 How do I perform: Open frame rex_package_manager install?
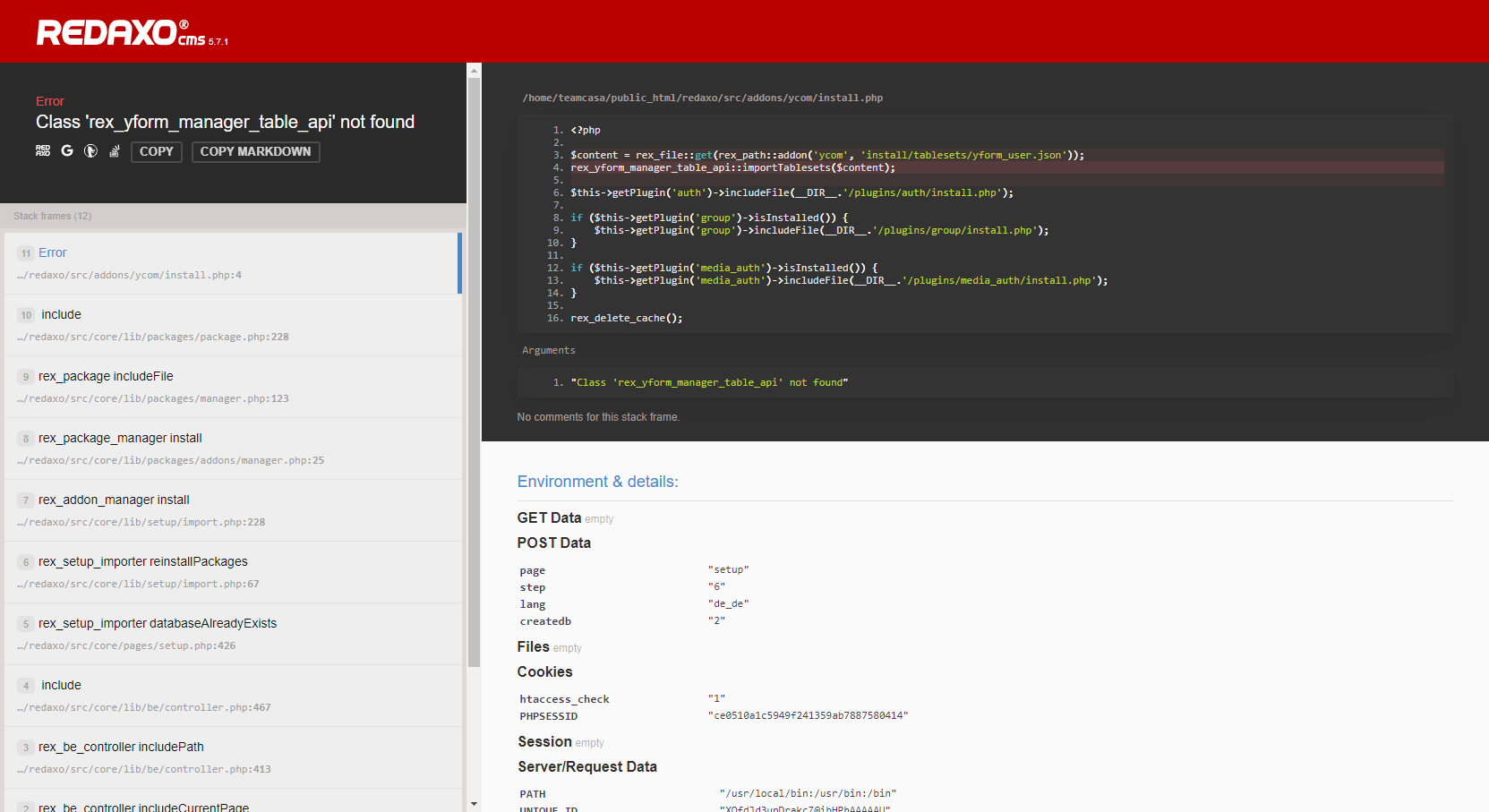(233, 449)
